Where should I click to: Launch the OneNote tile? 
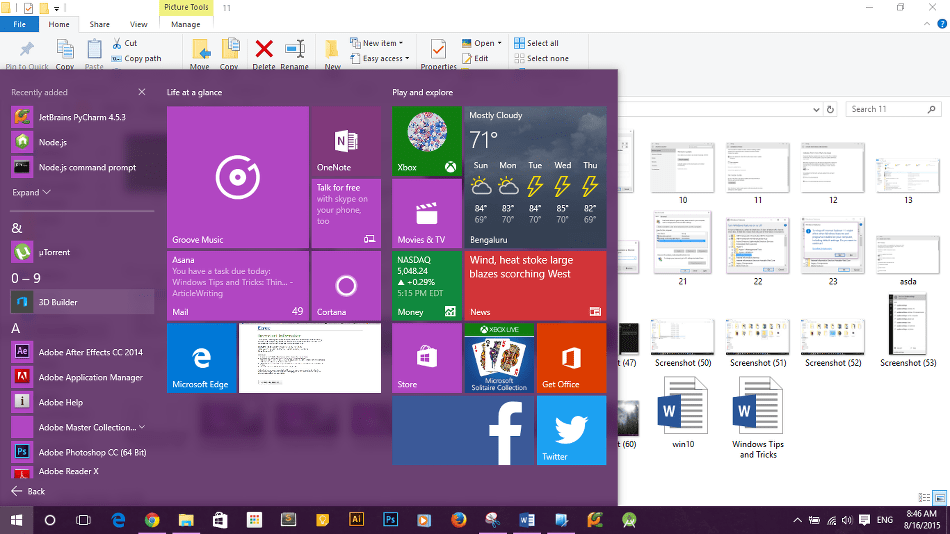(x=345, y=141)
